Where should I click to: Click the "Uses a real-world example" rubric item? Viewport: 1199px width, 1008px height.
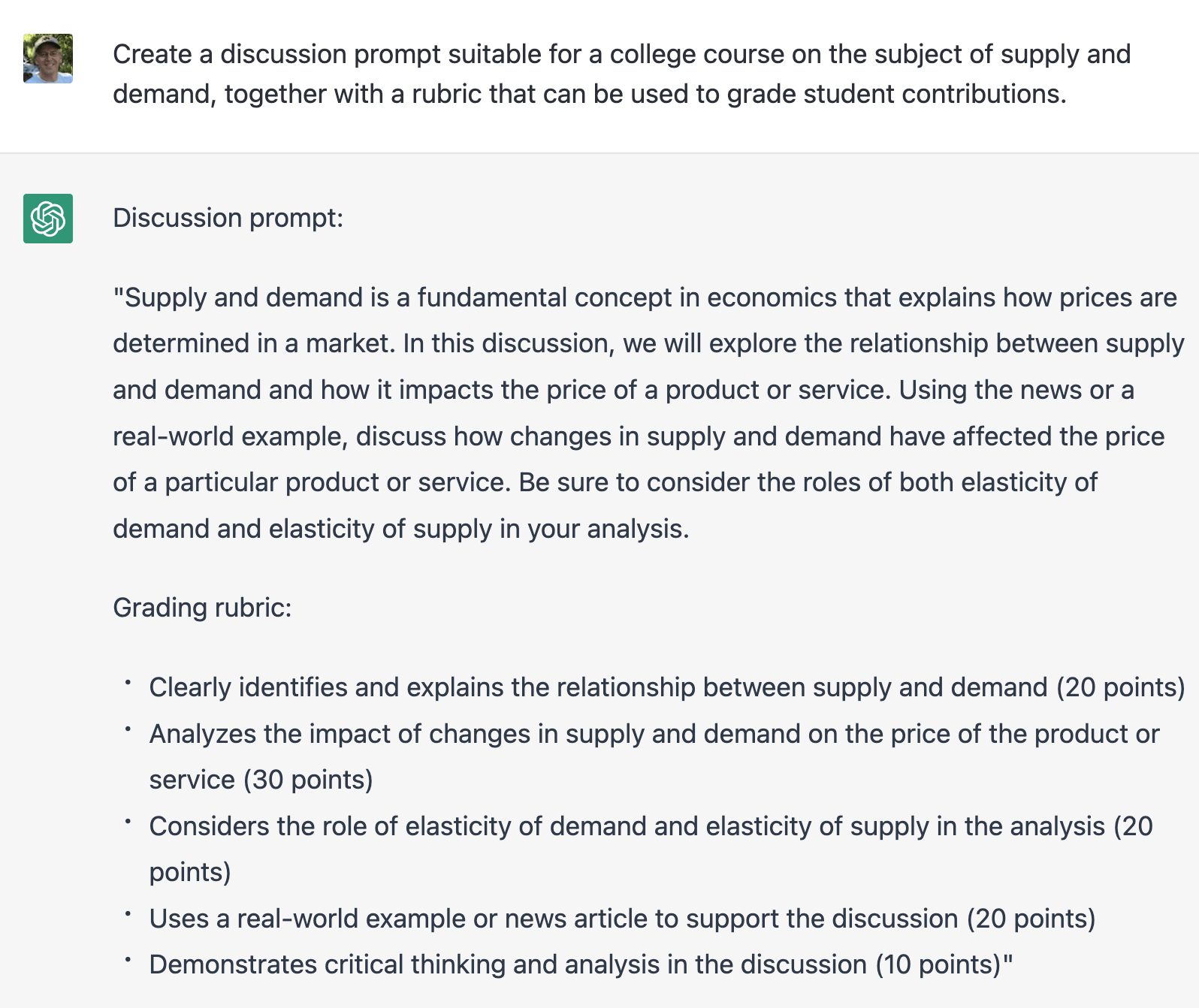(622, 919)
